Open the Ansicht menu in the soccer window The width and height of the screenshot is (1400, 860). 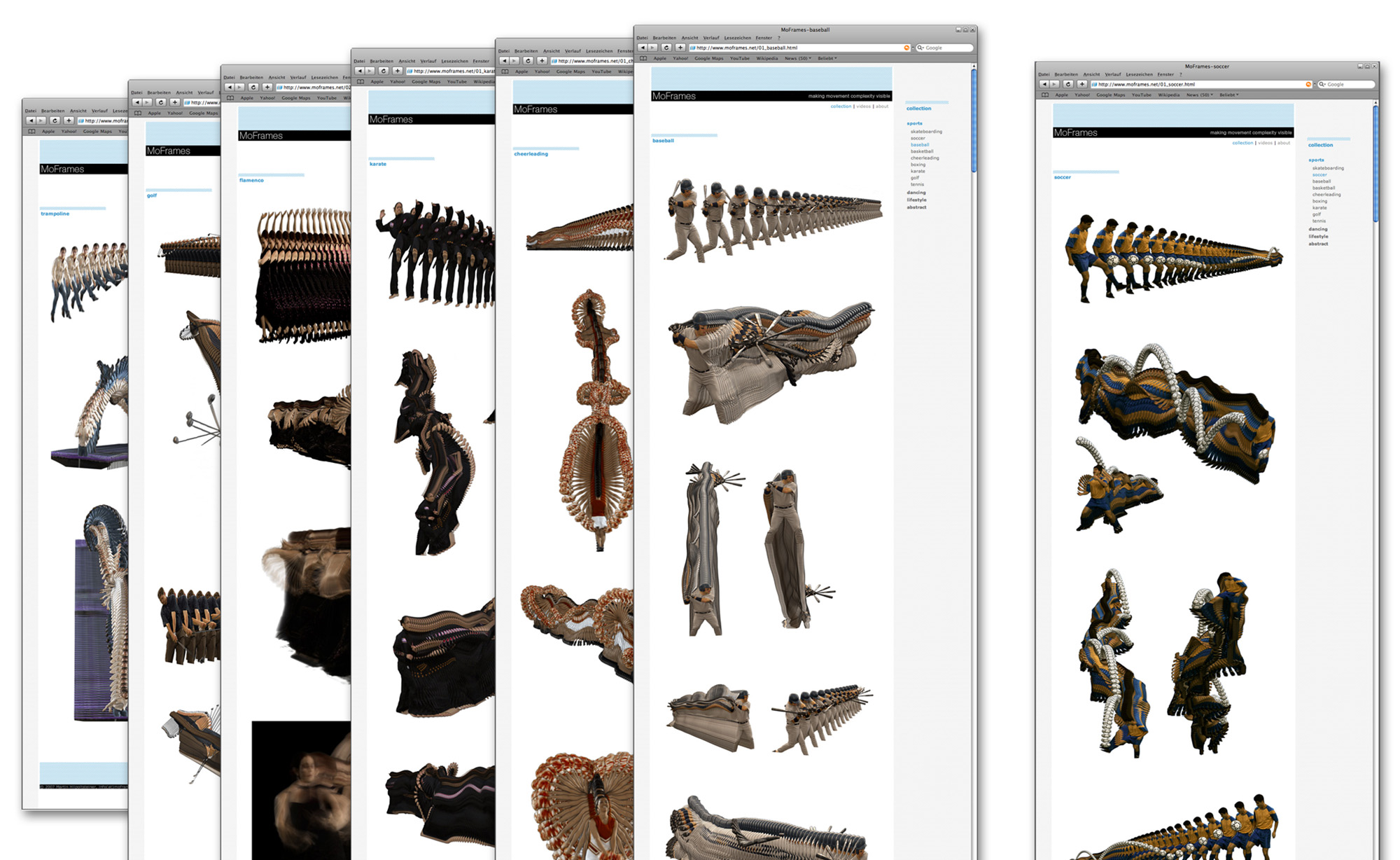(x=1091, y=74)
